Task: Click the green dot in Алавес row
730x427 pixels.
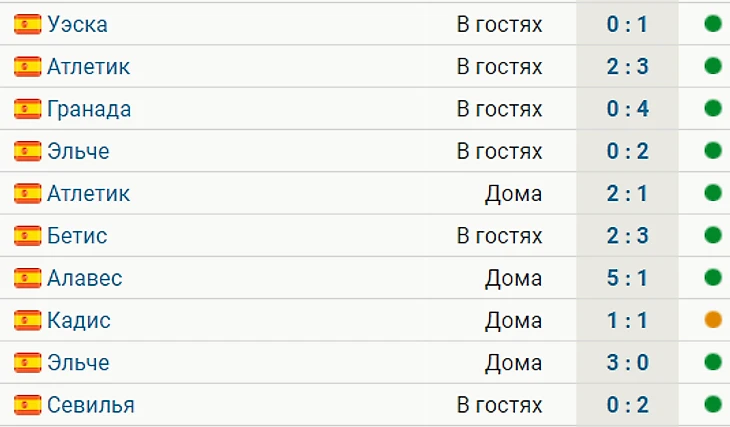Action: 712,278
